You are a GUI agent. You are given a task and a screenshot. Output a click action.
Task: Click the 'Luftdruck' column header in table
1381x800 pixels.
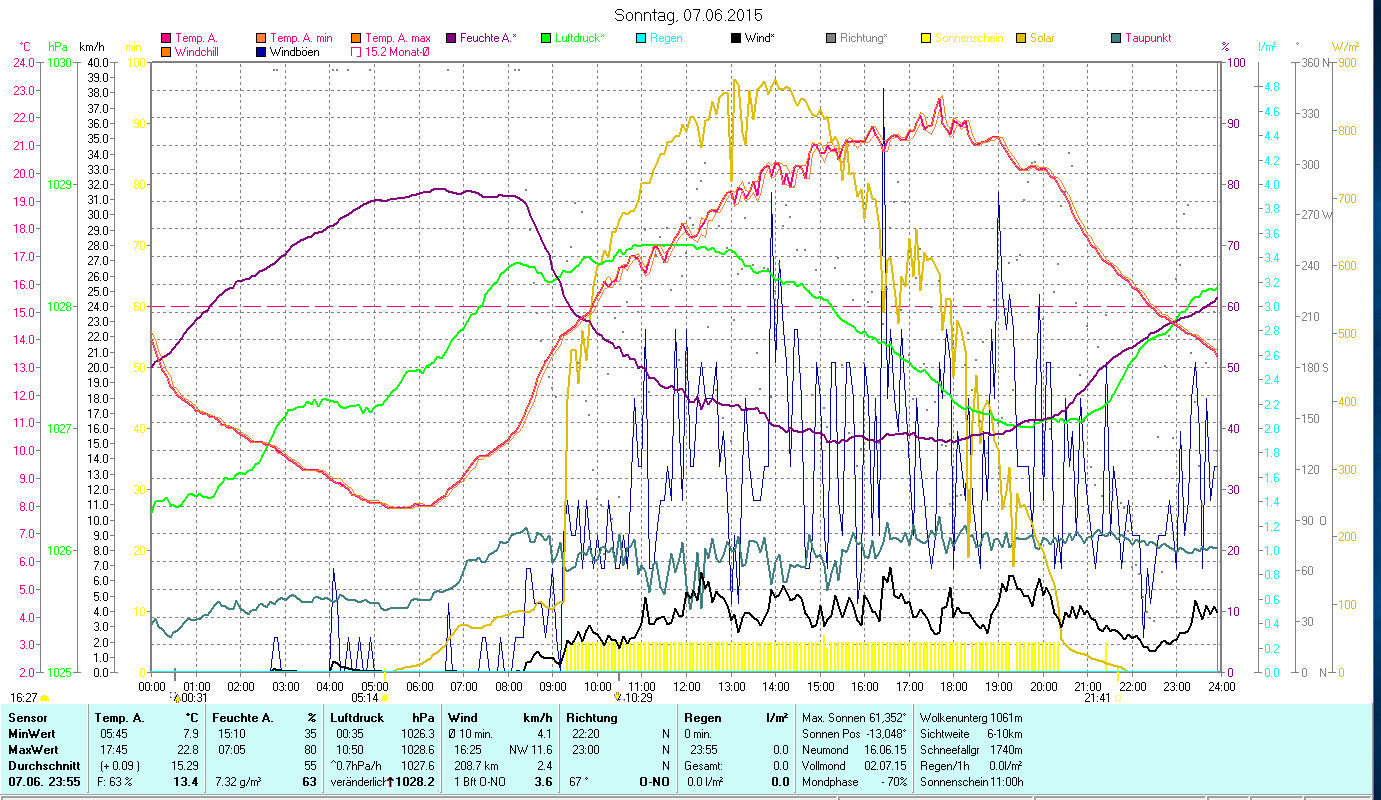(x=358, y=717)
